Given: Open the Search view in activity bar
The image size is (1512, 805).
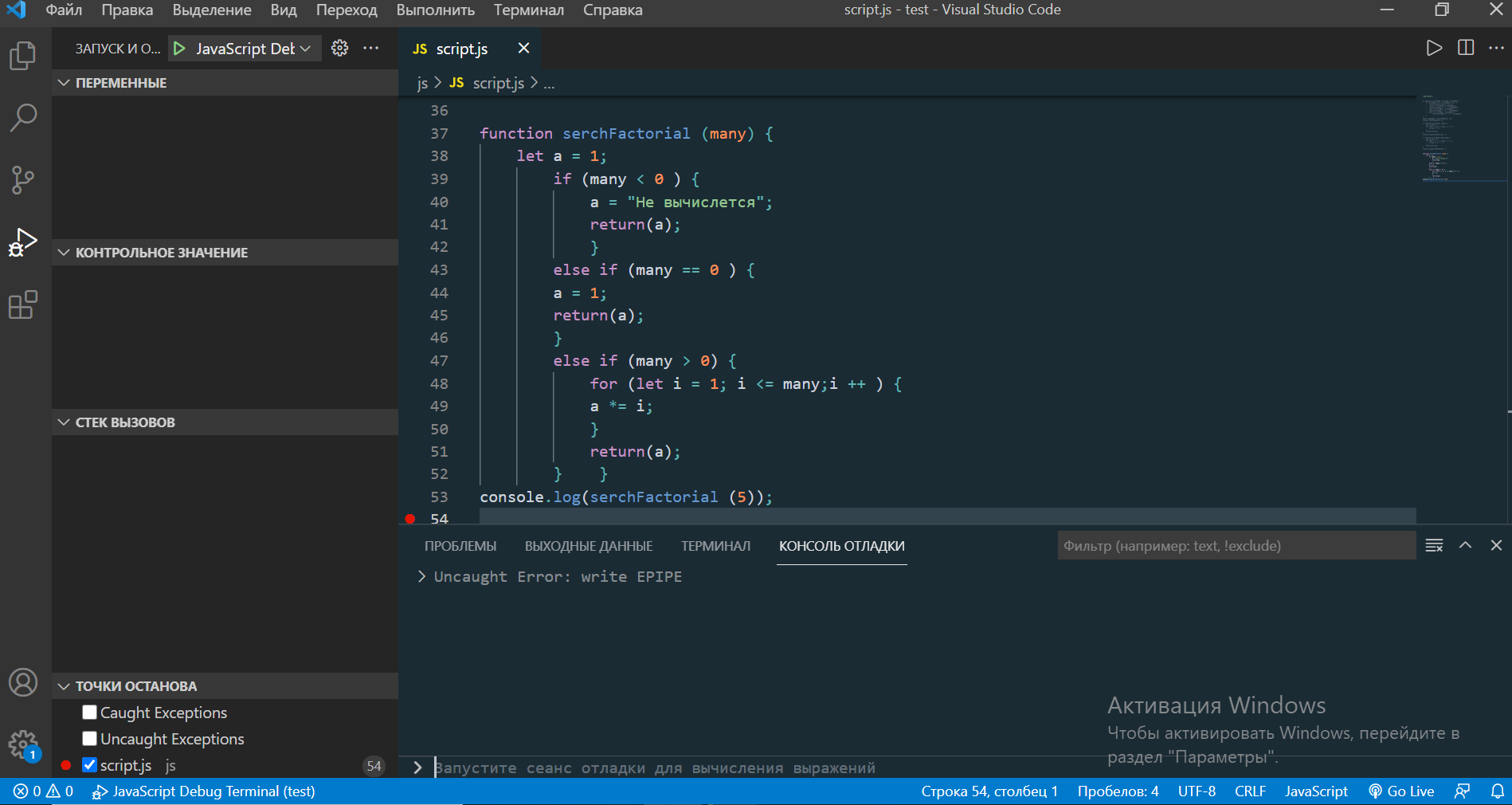Looking at the screenshot, I should pyautogui.click(x=23, y=117).
